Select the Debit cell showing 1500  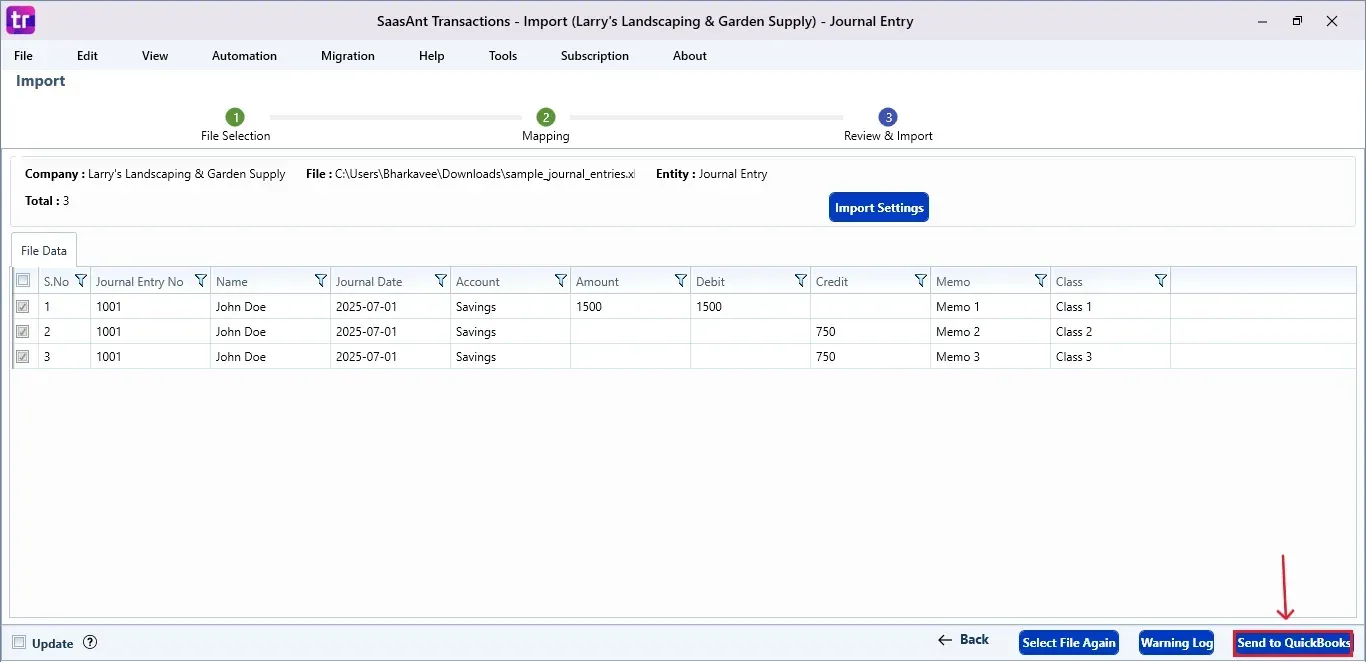tap(750, 306)
